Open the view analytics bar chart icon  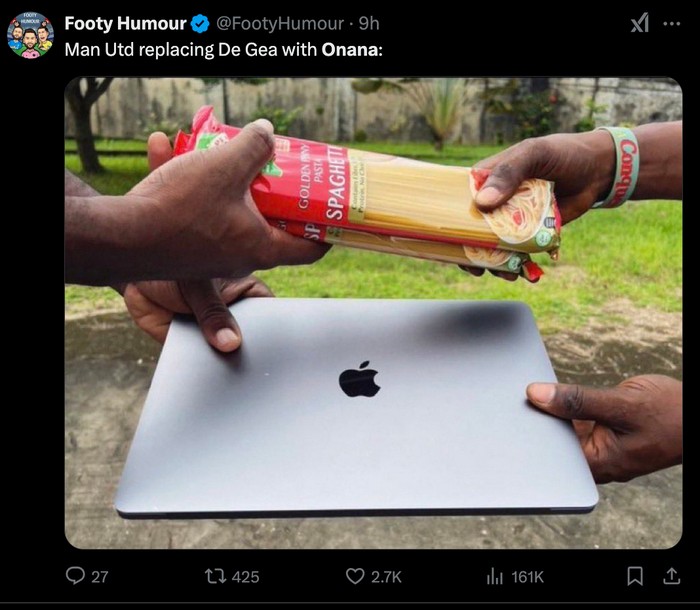tap(495, 577)
